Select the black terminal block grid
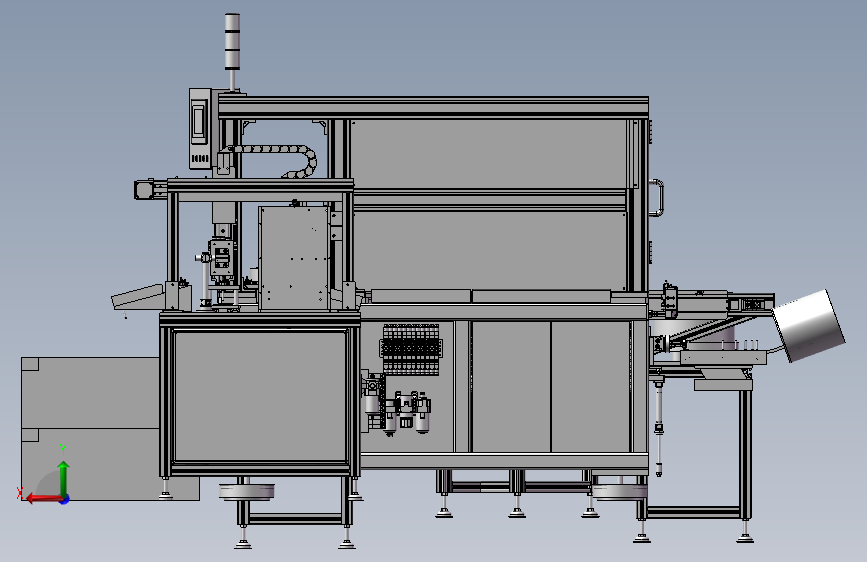 [410, 350]
